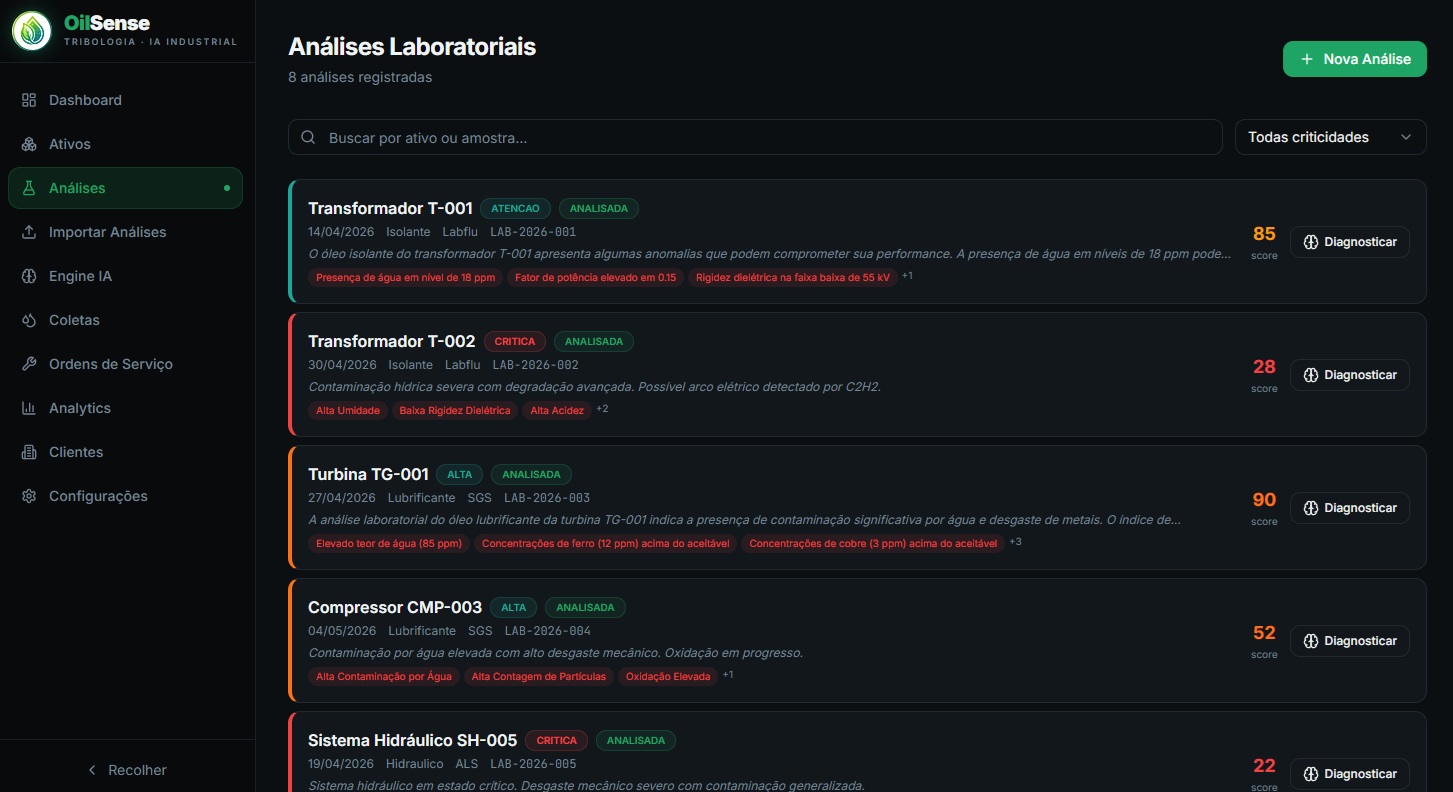Open the Dashboard menu item
Screen dimensions: 1453x792
coord(125,100)
